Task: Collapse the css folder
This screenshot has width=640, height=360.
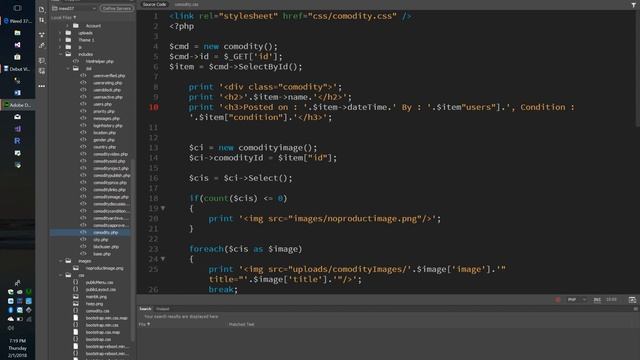Action: pyautogui.click(x=60, y=275)
